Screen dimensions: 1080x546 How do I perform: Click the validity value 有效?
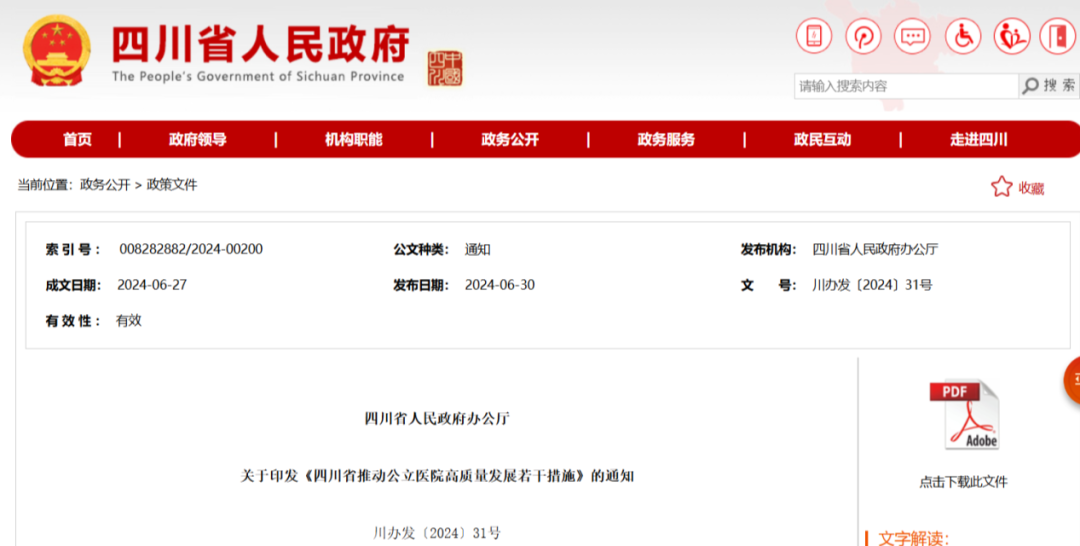click(129, 320)
